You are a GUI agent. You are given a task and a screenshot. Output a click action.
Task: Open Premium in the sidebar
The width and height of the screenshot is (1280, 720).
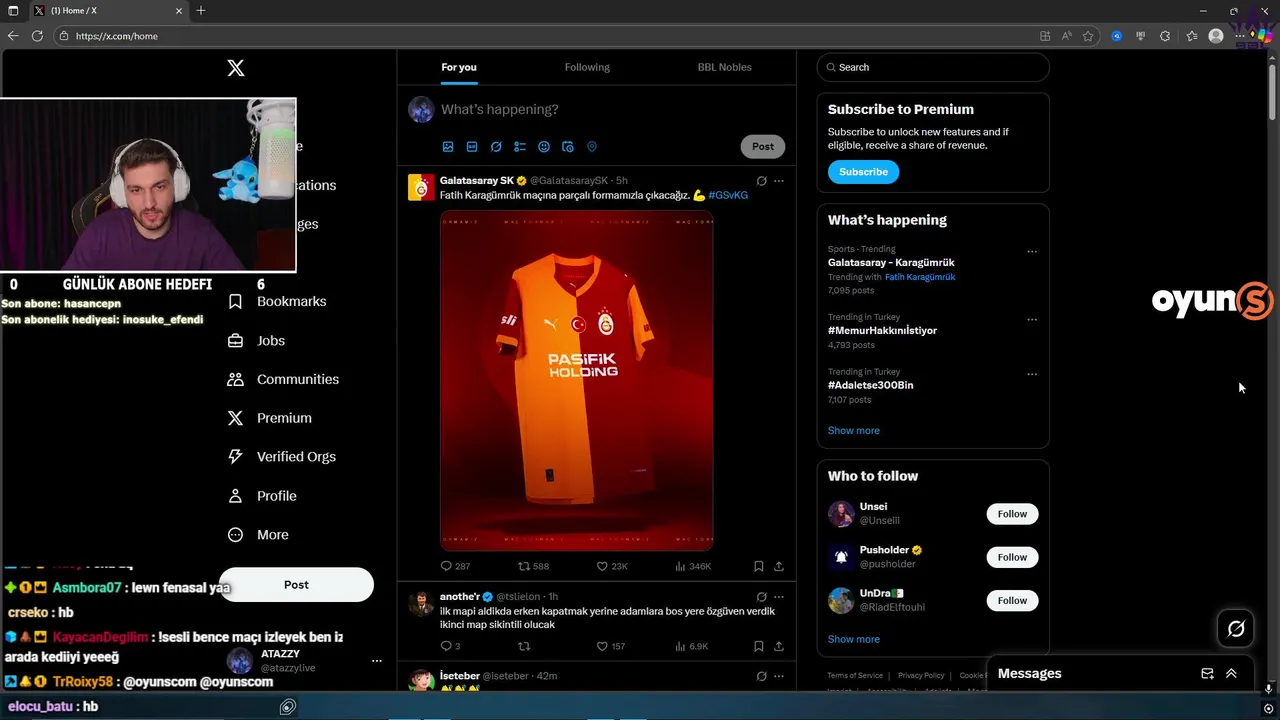[x=269, y=418]
